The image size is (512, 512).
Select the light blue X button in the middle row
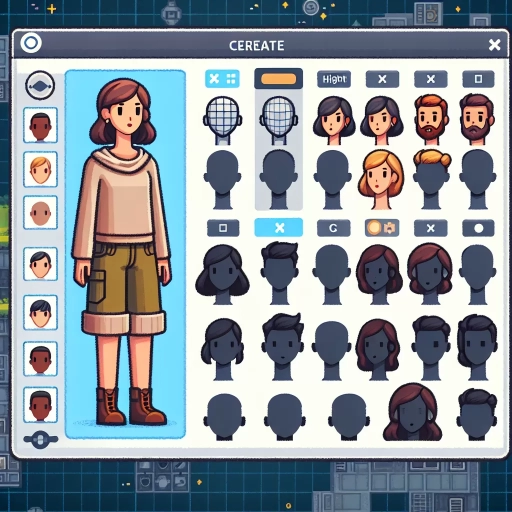point(279,228)
